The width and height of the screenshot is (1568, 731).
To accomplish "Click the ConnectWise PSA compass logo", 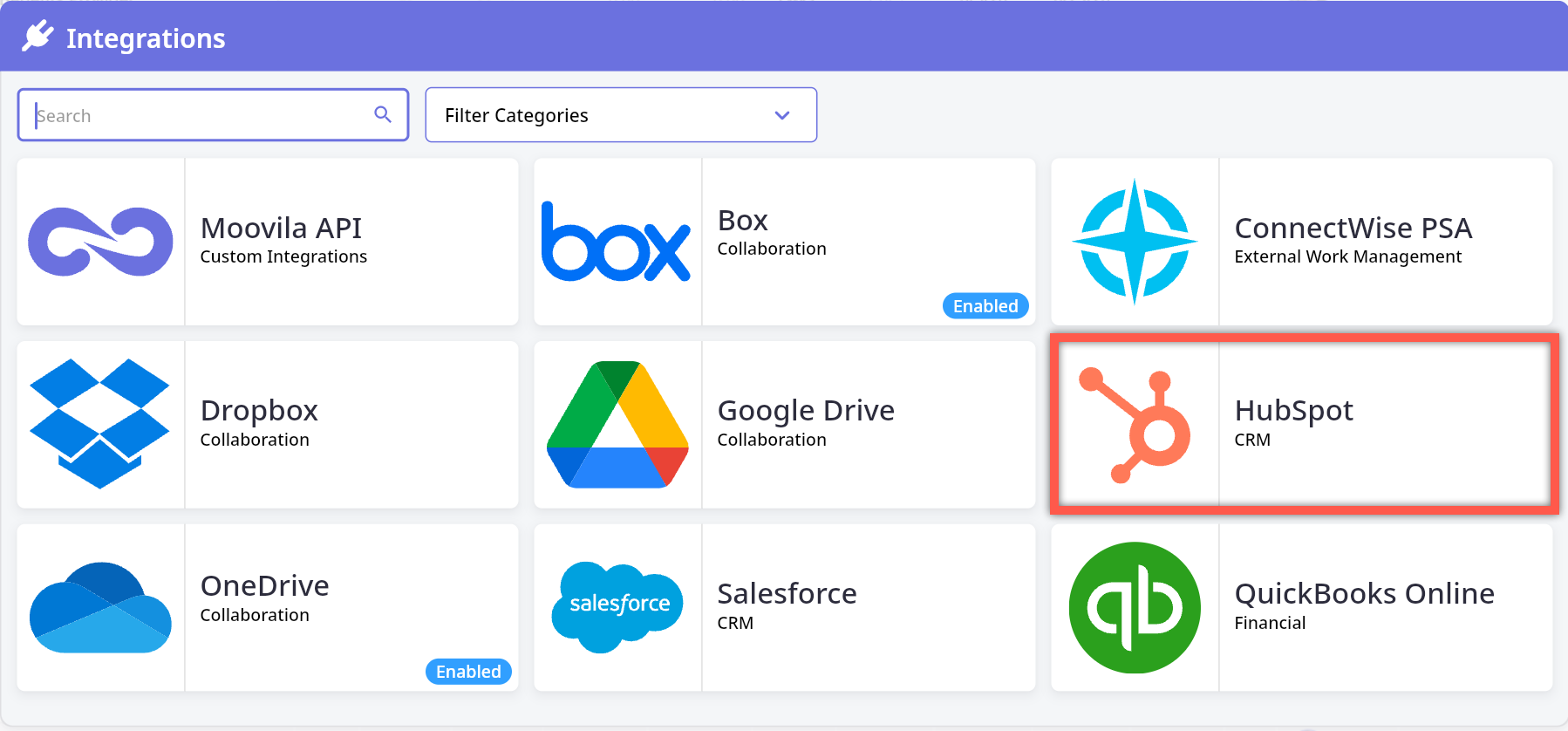I will [x=1134, y=242].
